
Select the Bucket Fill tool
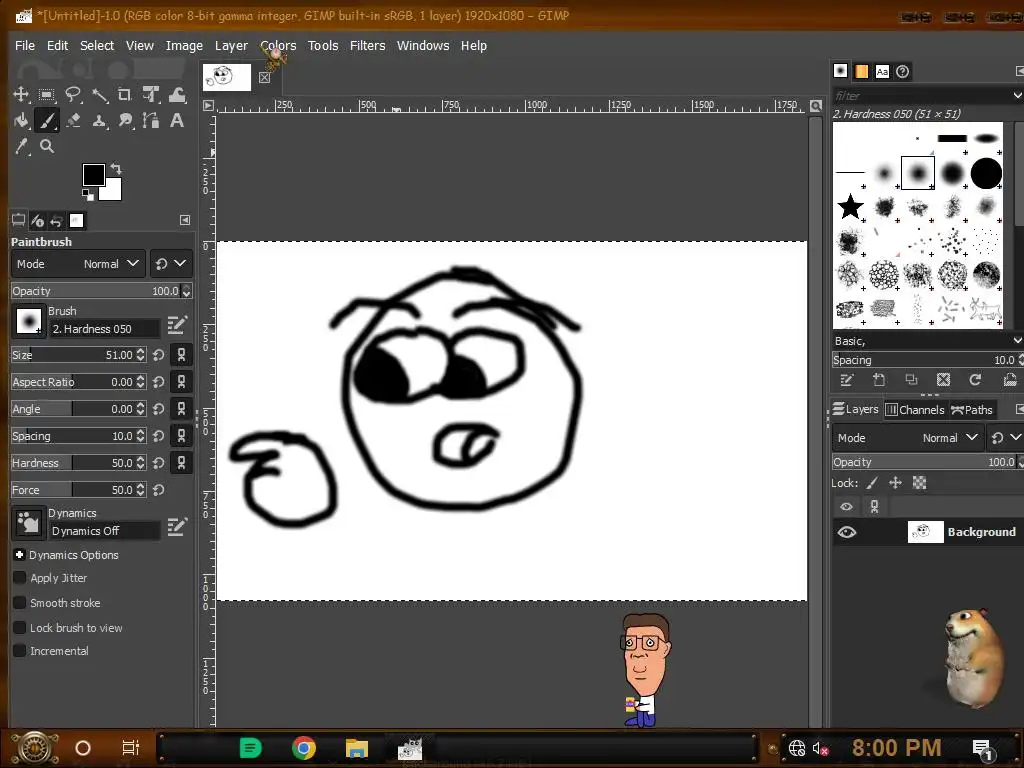click(21, 120)
